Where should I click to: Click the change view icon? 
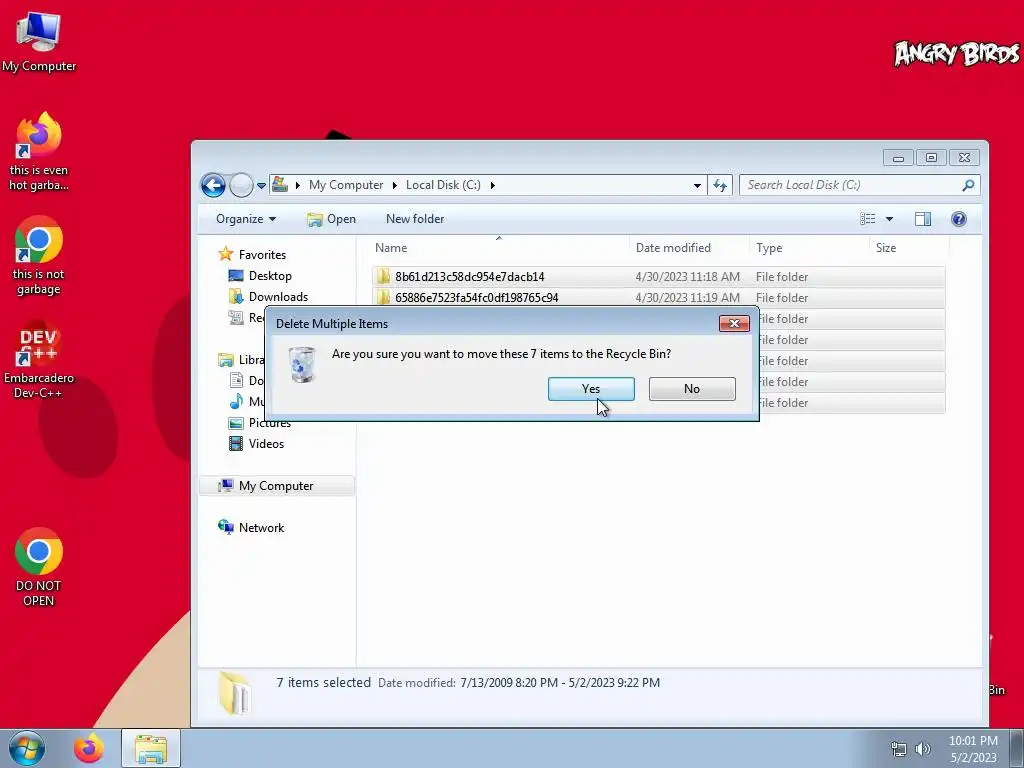point(867,219)
